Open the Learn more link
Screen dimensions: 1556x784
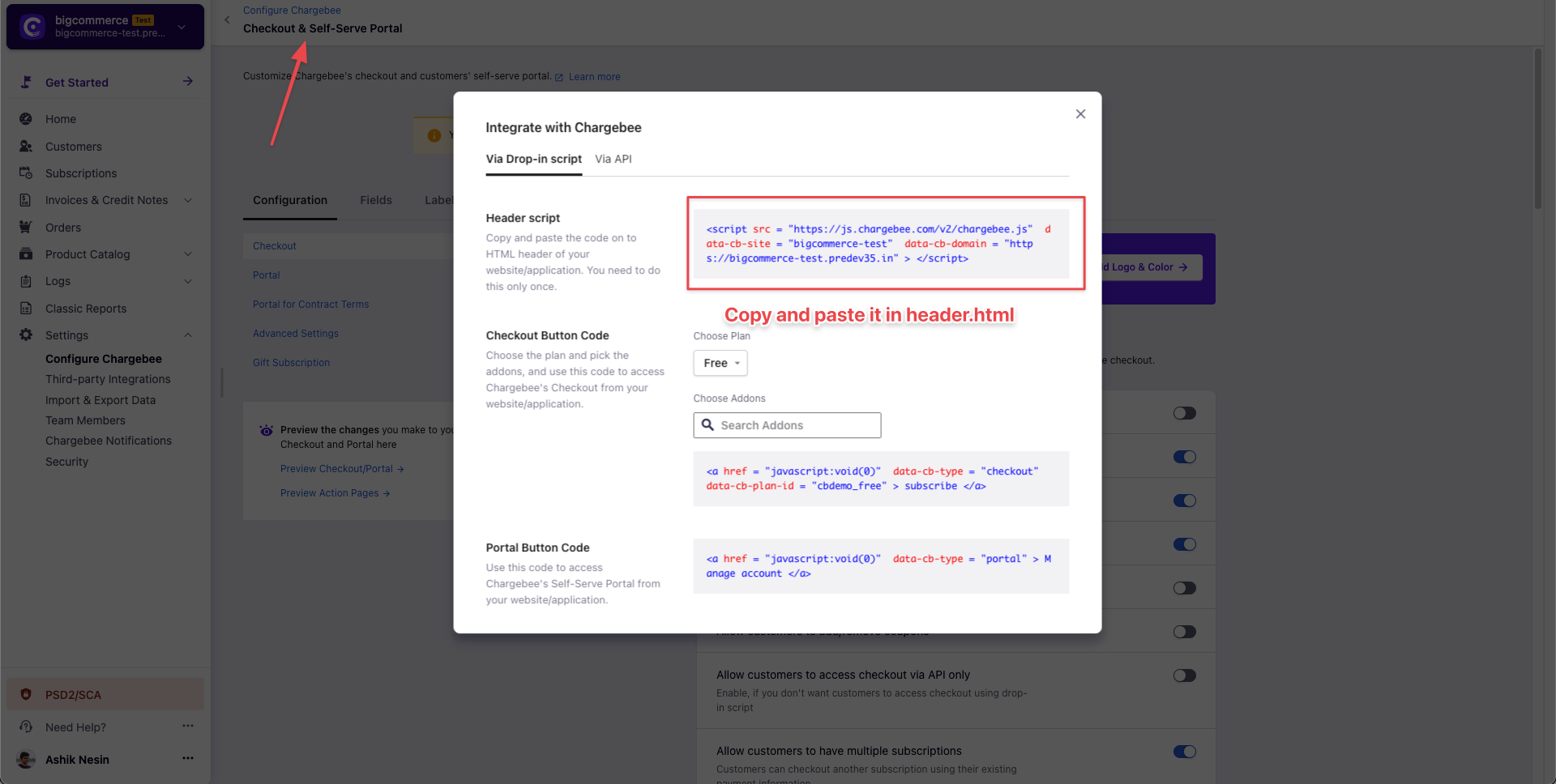pos(594,77)
